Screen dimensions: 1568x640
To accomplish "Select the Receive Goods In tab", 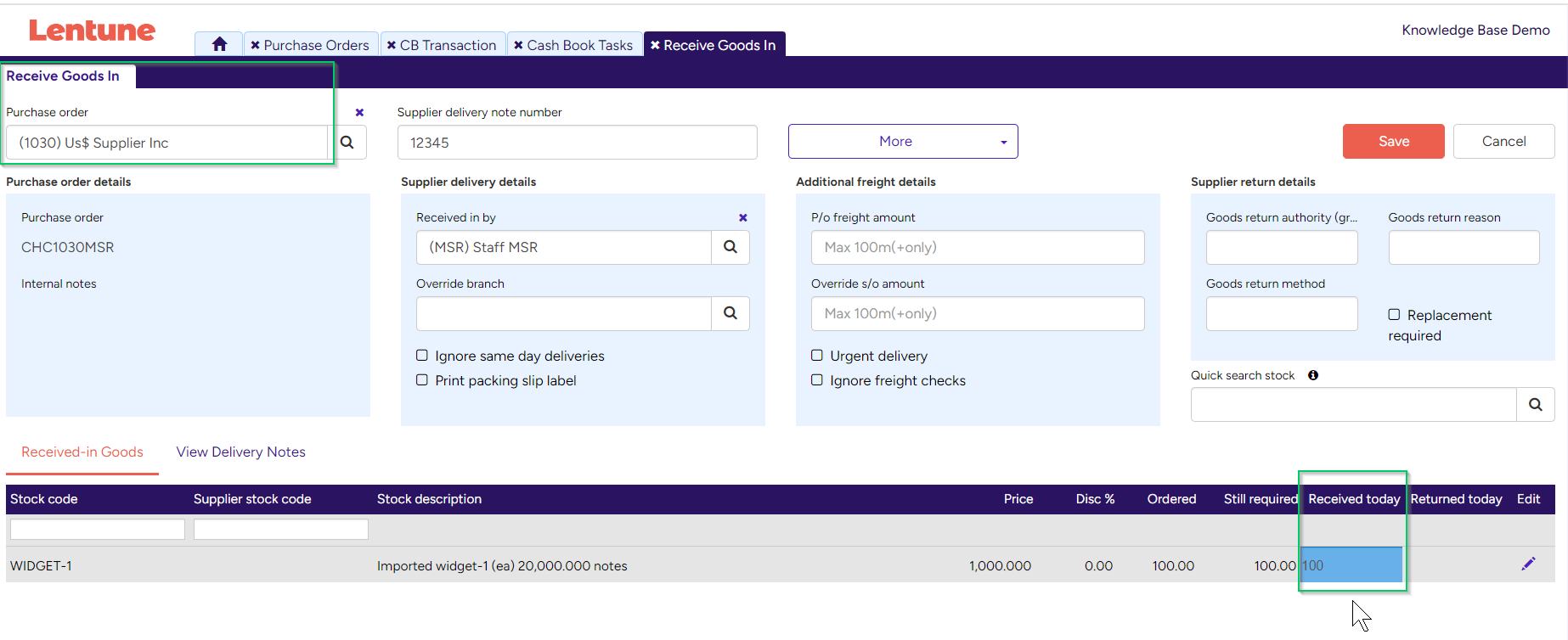I will coord(719,45).
